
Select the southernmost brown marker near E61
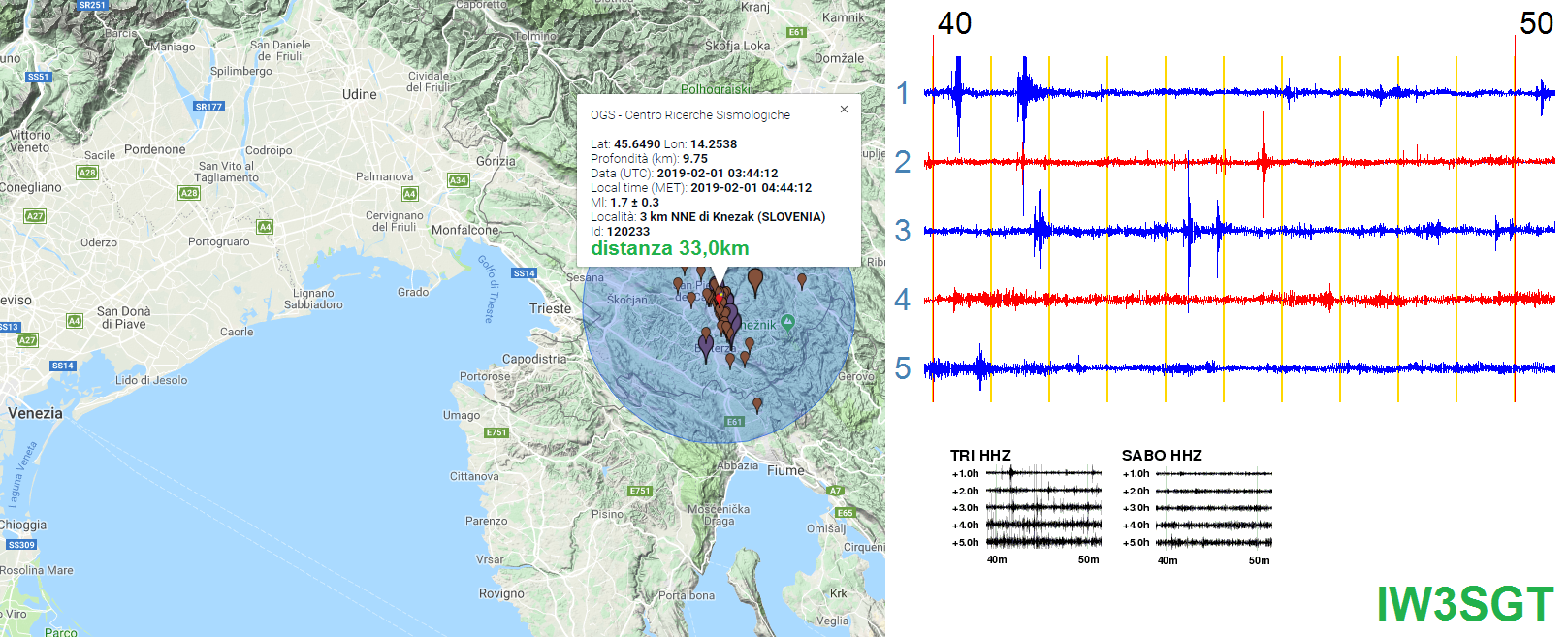coord(757,404)
